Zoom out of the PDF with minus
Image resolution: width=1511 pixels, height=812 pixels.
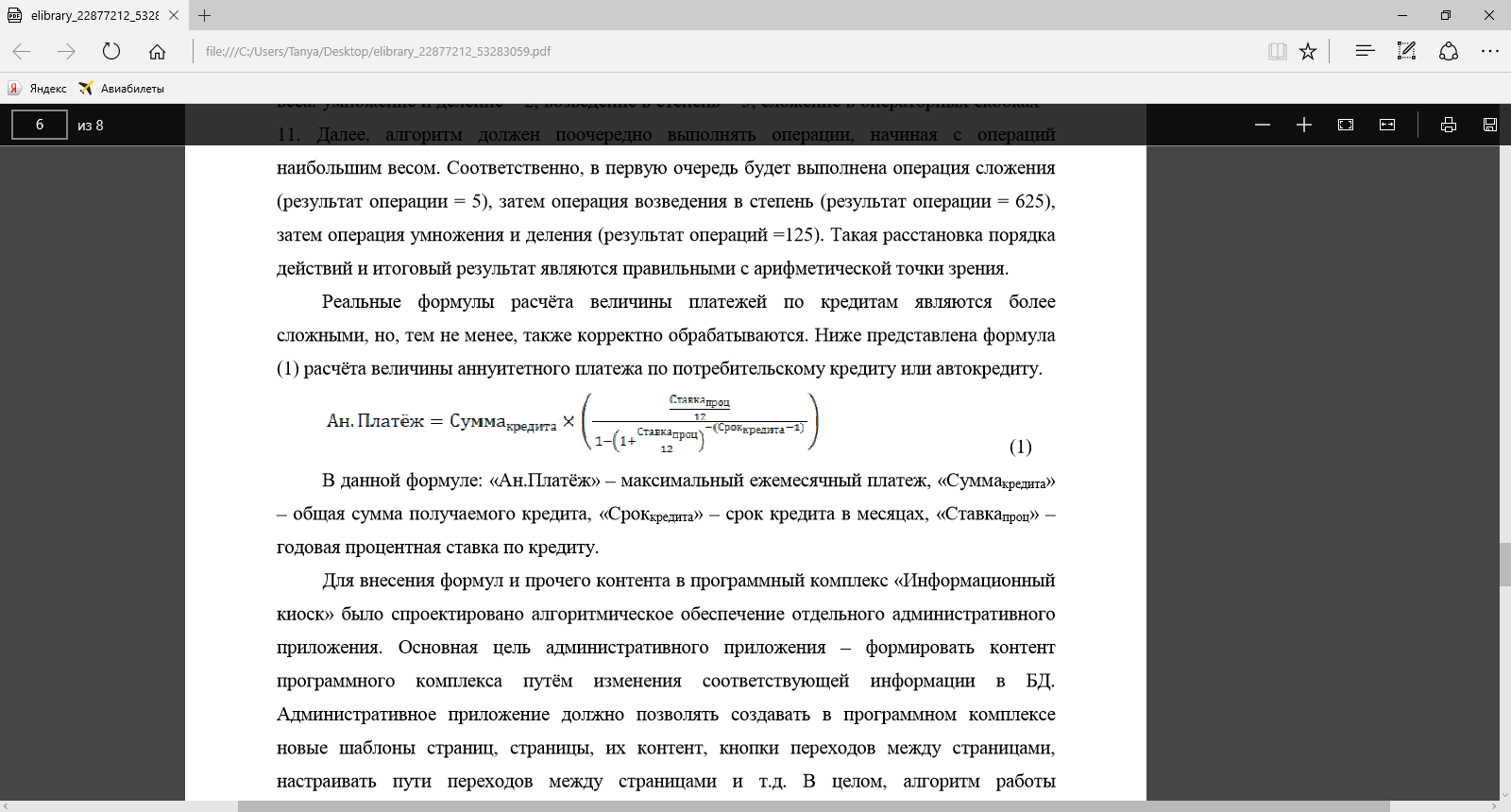tap(1263, 125)
